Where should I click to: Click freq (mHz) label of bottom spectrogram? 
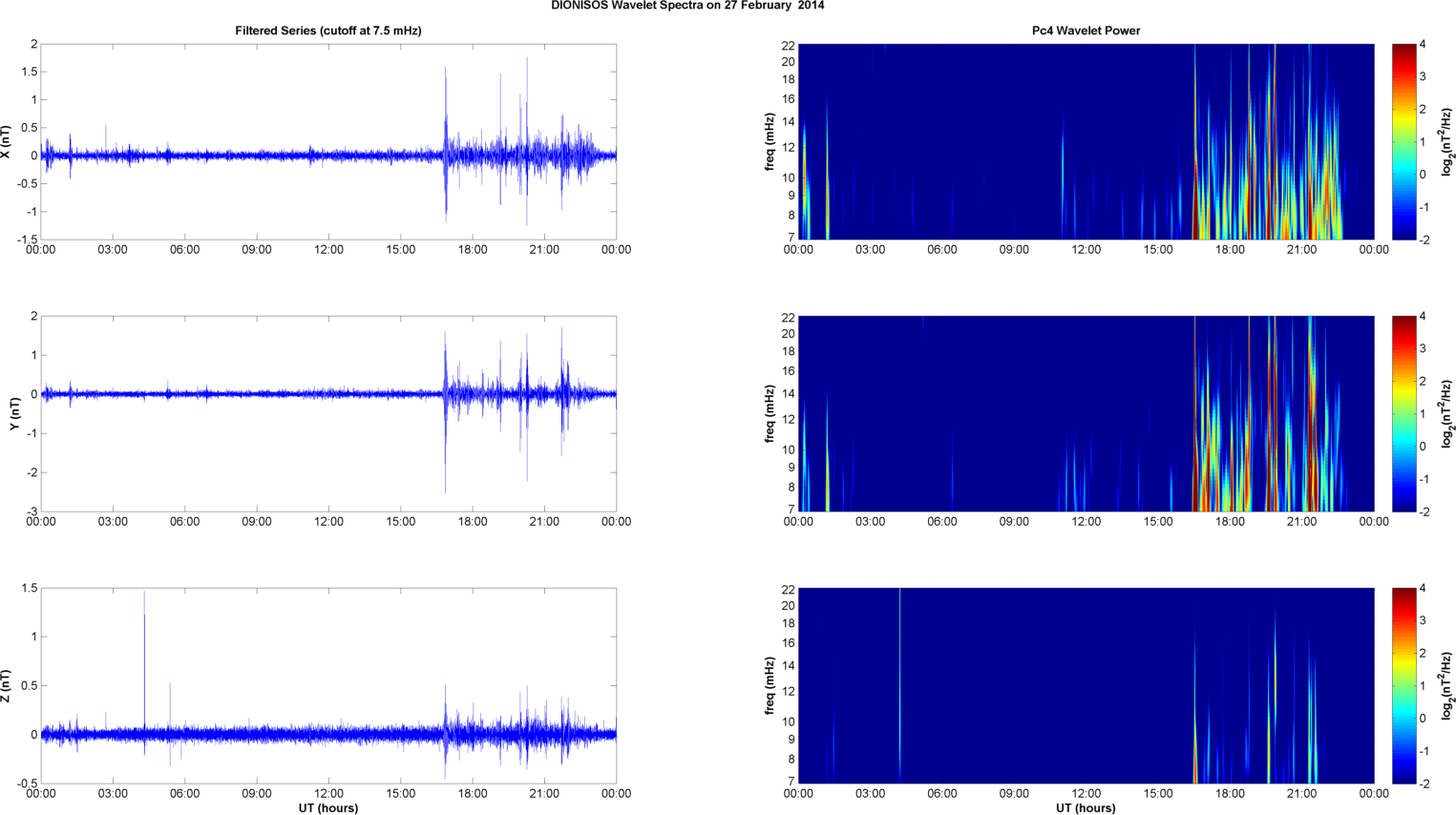coord(770,685)
